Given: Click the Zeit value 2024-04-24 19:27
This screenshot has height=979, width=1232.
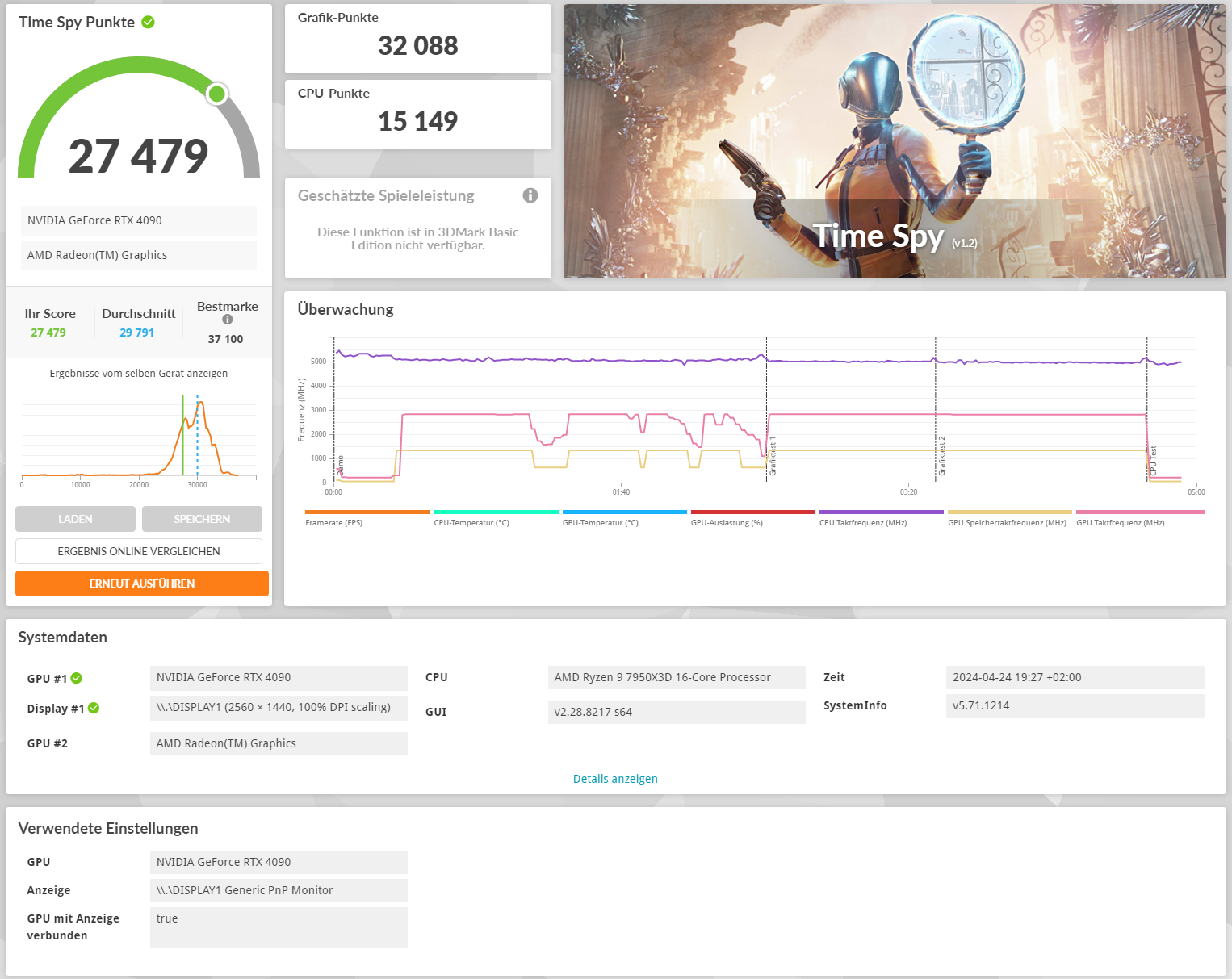Looking at the screenshot, I should 1075,678.
